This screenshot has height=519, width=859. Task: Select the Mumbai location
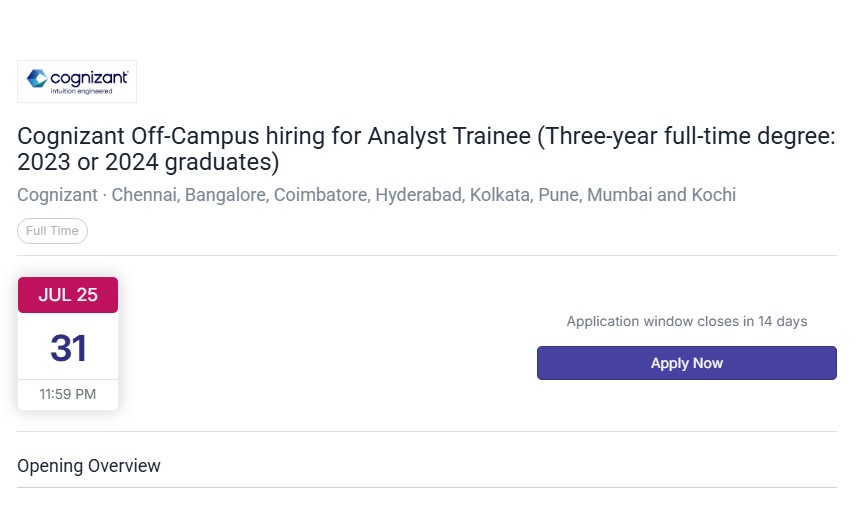point(620,195)
